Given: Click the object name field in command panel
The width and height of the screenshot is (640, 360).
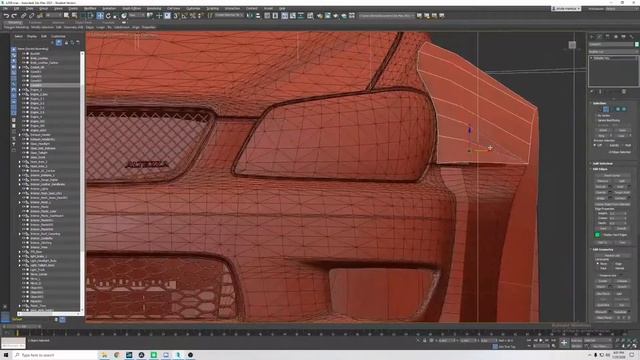Looking at the screenshot, I should click(x=611, y=44).
